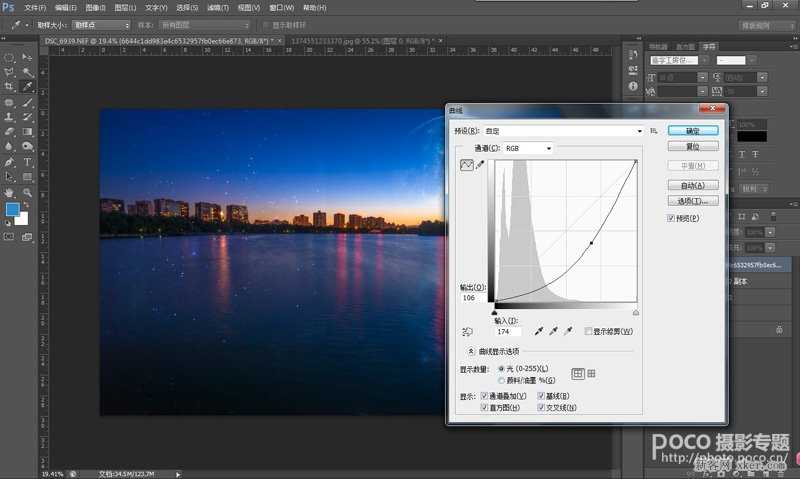Image resolution: width=800 pixels, height=479 pixels.
Task: Click the white point input slider
Action: [636, 312]
